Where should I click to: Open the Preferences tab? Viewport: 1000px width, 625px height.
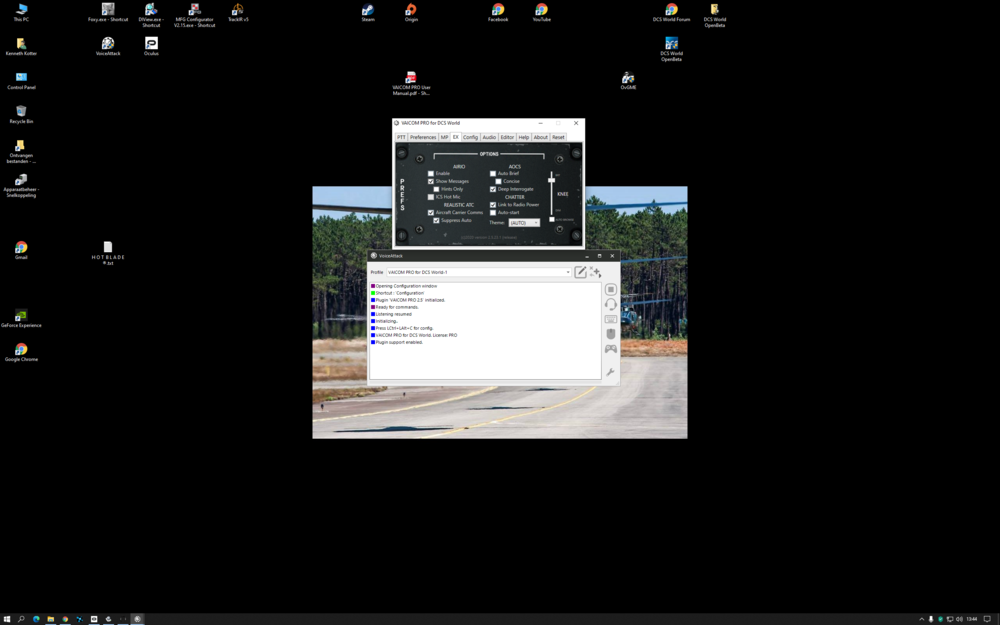pyautogui.click(x=423, y=137)
